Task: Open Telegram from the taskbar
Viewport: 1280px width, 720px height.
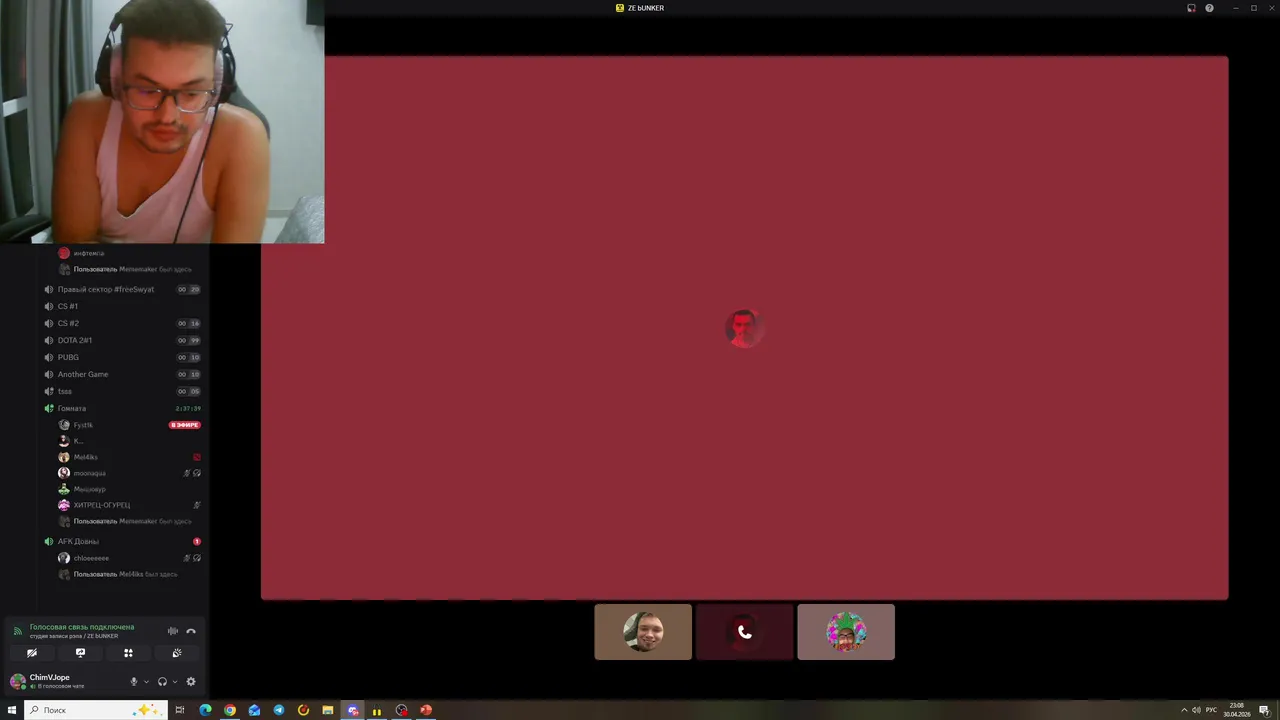Action: pos(279,710)
